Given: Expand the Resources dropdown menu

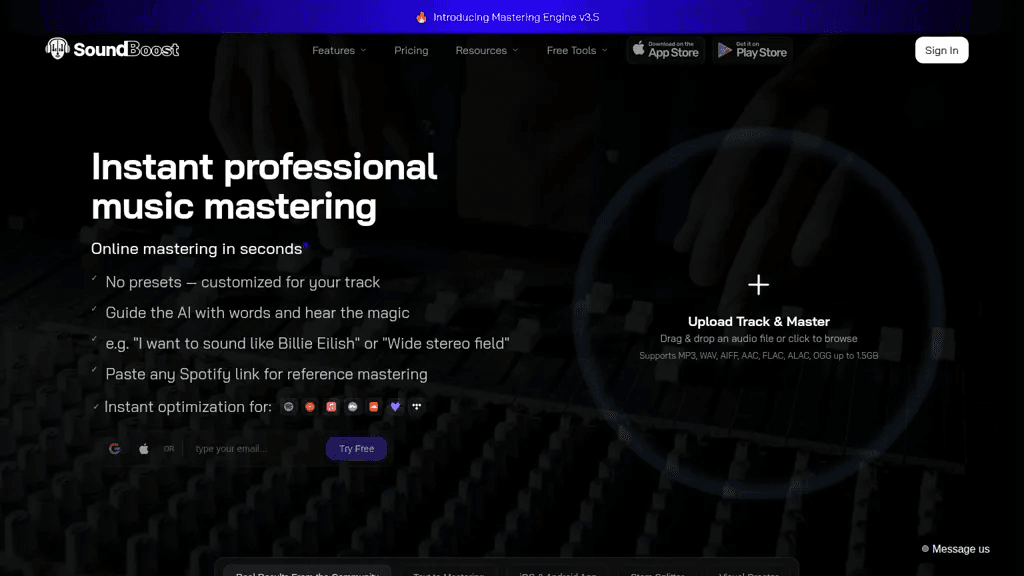Looking at the screenshot, I should (x=487, y=50).
